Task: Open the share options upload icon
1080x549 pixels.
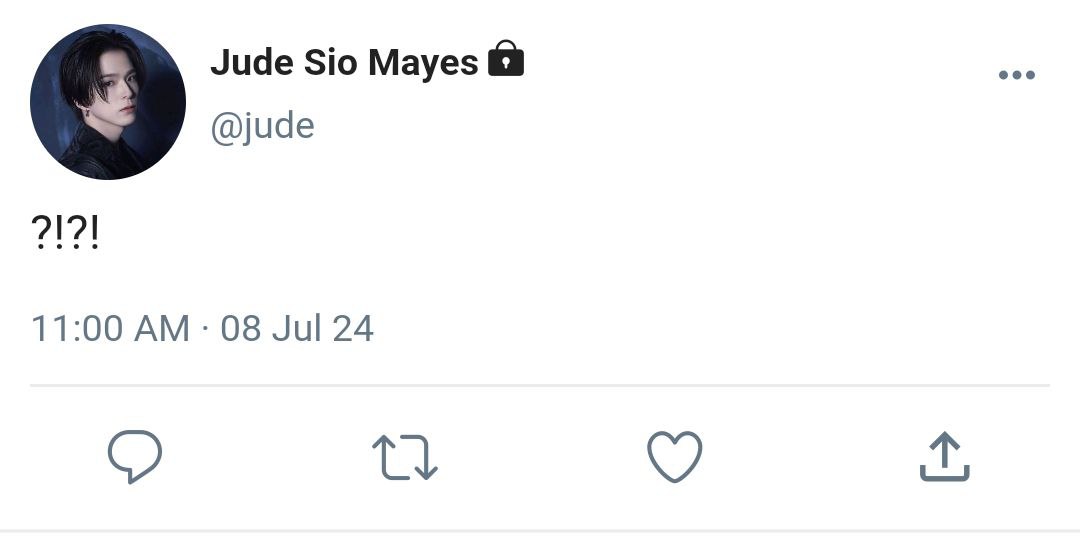Action: [x=945, y=456]
